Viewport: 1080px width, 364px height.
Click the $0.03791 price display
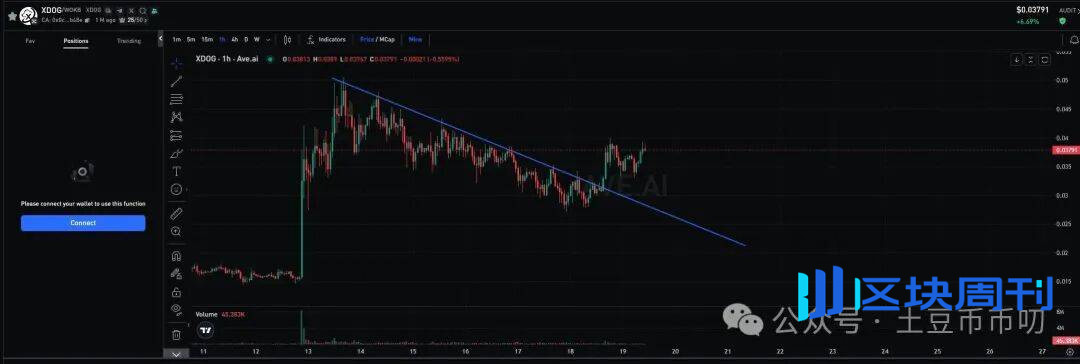click(1032, 10)
